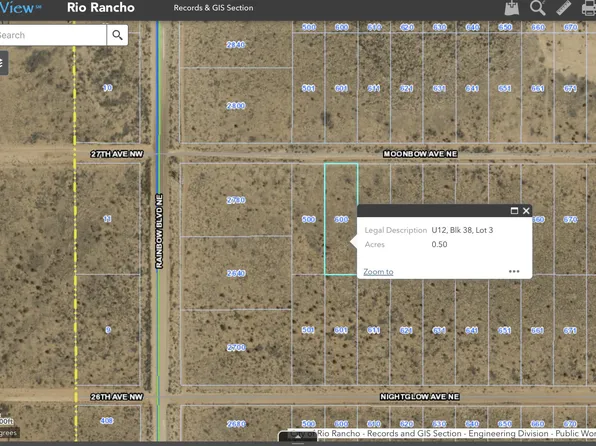
Task: Select the ruler measurement tool
Action: click(563, 8)
